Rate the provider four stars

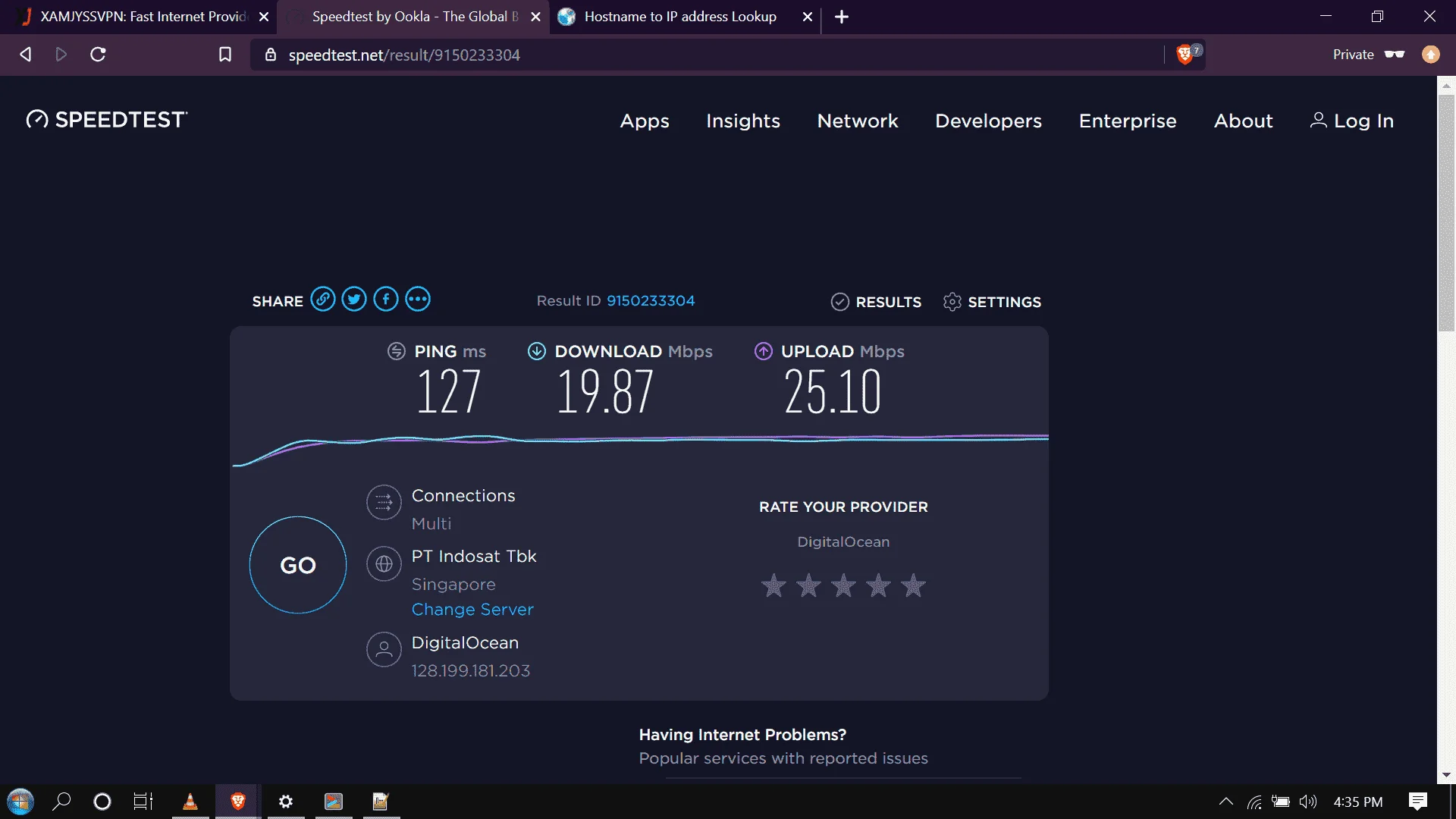tap(878, 585)
